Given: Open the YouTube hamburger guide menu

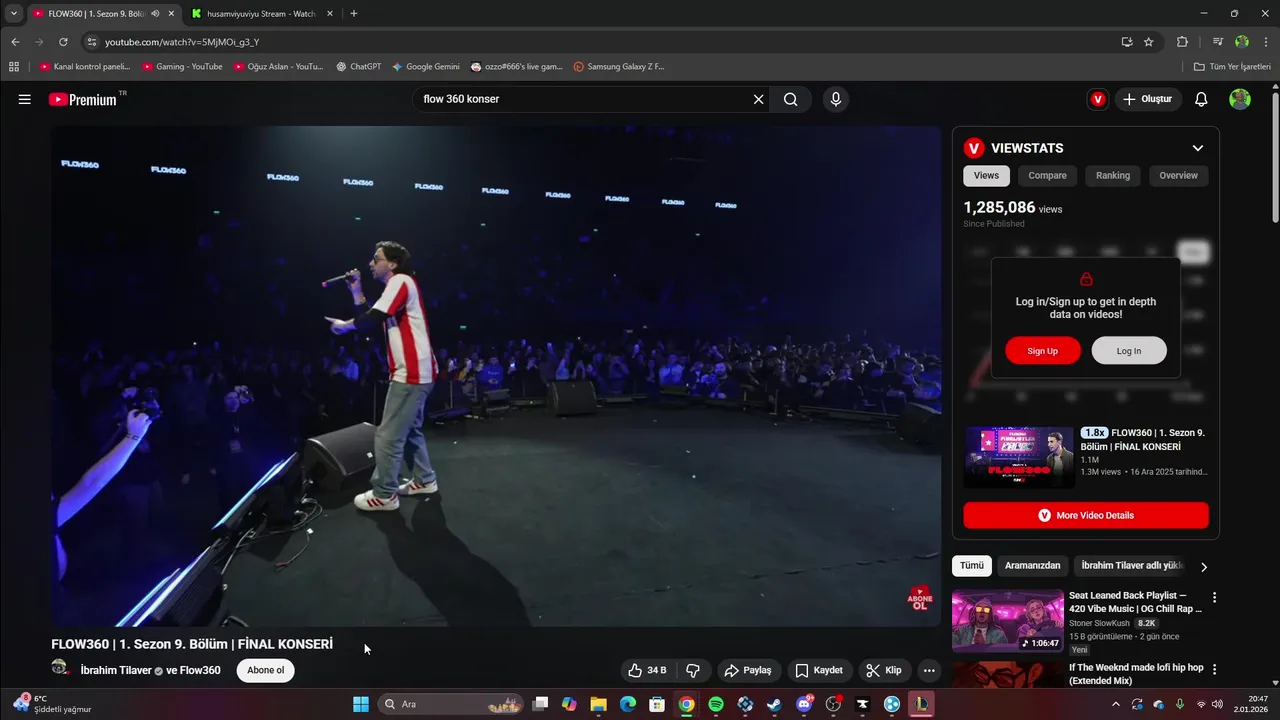Looking at the screenshot, I should click(25, 99).
